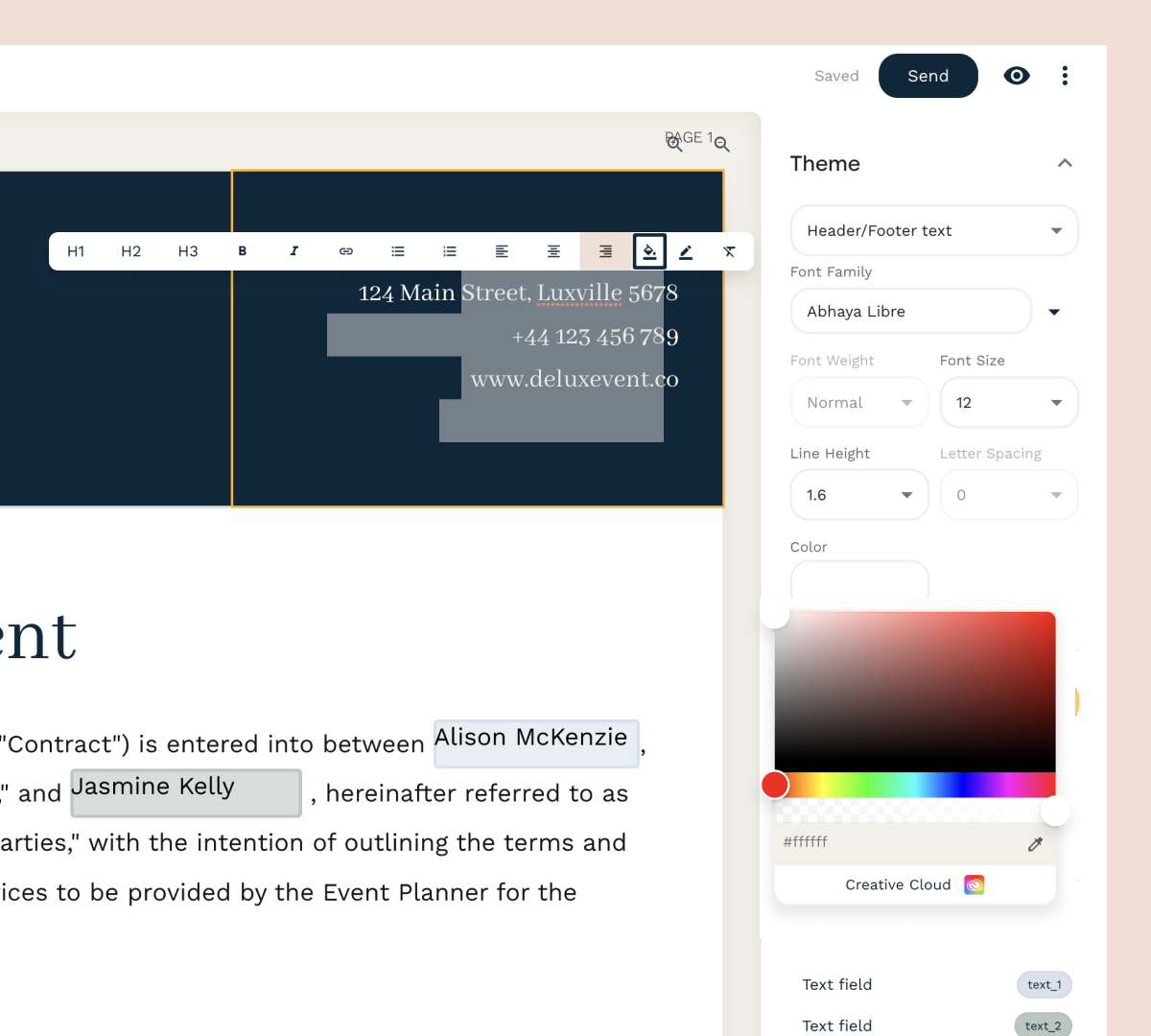Create a bulleted list
The image size is (1151, 1036).
point(398,251)
